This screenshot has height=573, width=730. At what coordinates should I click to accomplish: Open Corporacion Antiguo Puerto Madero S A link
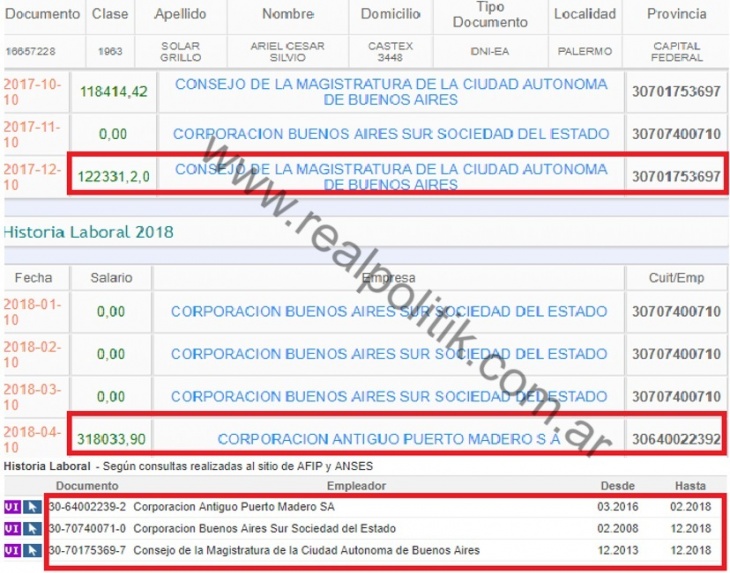pyautogui.click(x=389, y=439)
